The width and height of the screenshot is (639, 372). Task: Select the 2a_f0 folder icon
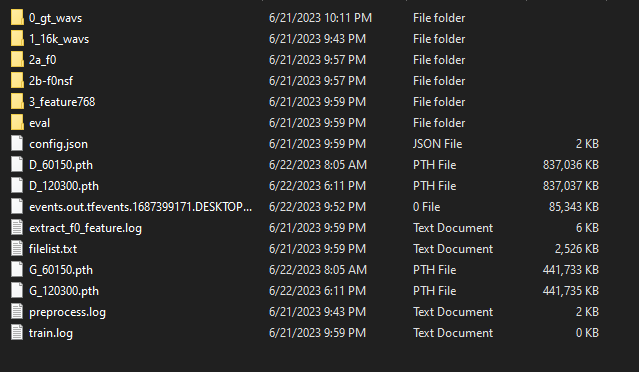click(17, 59)
